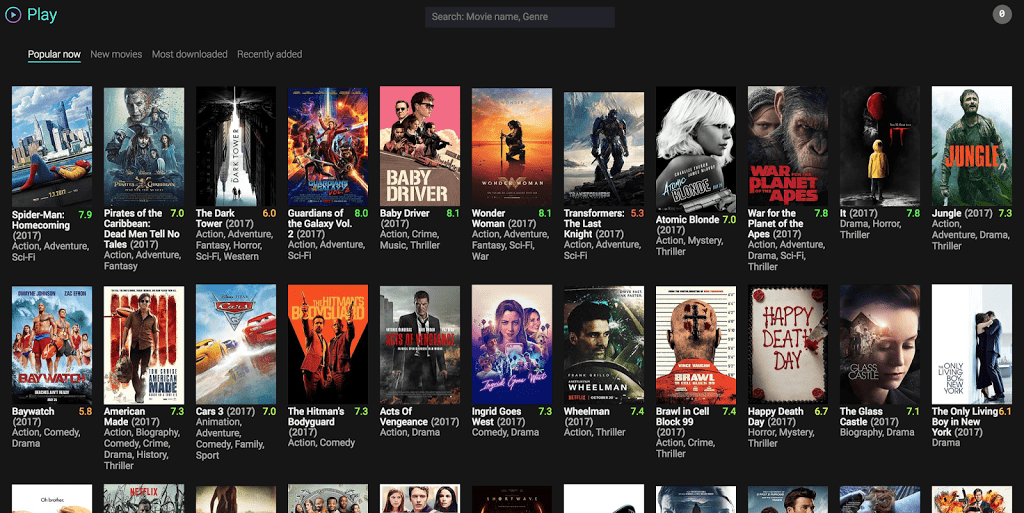The image size is (1024, 513).
Task: Switch to the New movies tab
Action: (x=116, y=54)
